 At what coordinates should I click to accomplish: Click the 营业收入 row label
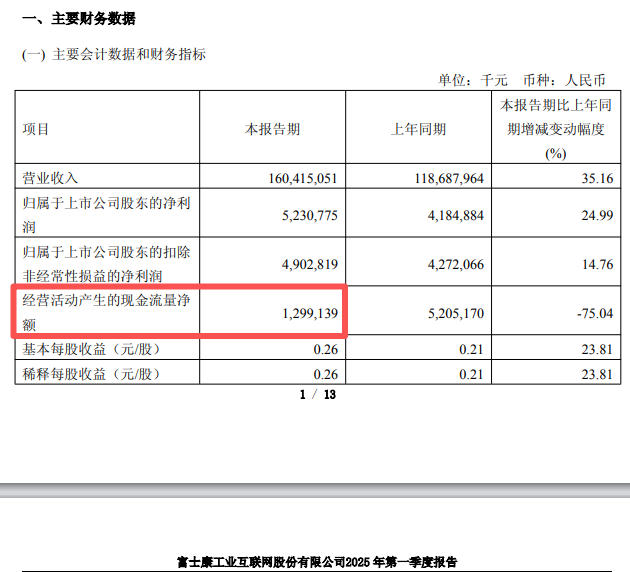click(50, 178)
